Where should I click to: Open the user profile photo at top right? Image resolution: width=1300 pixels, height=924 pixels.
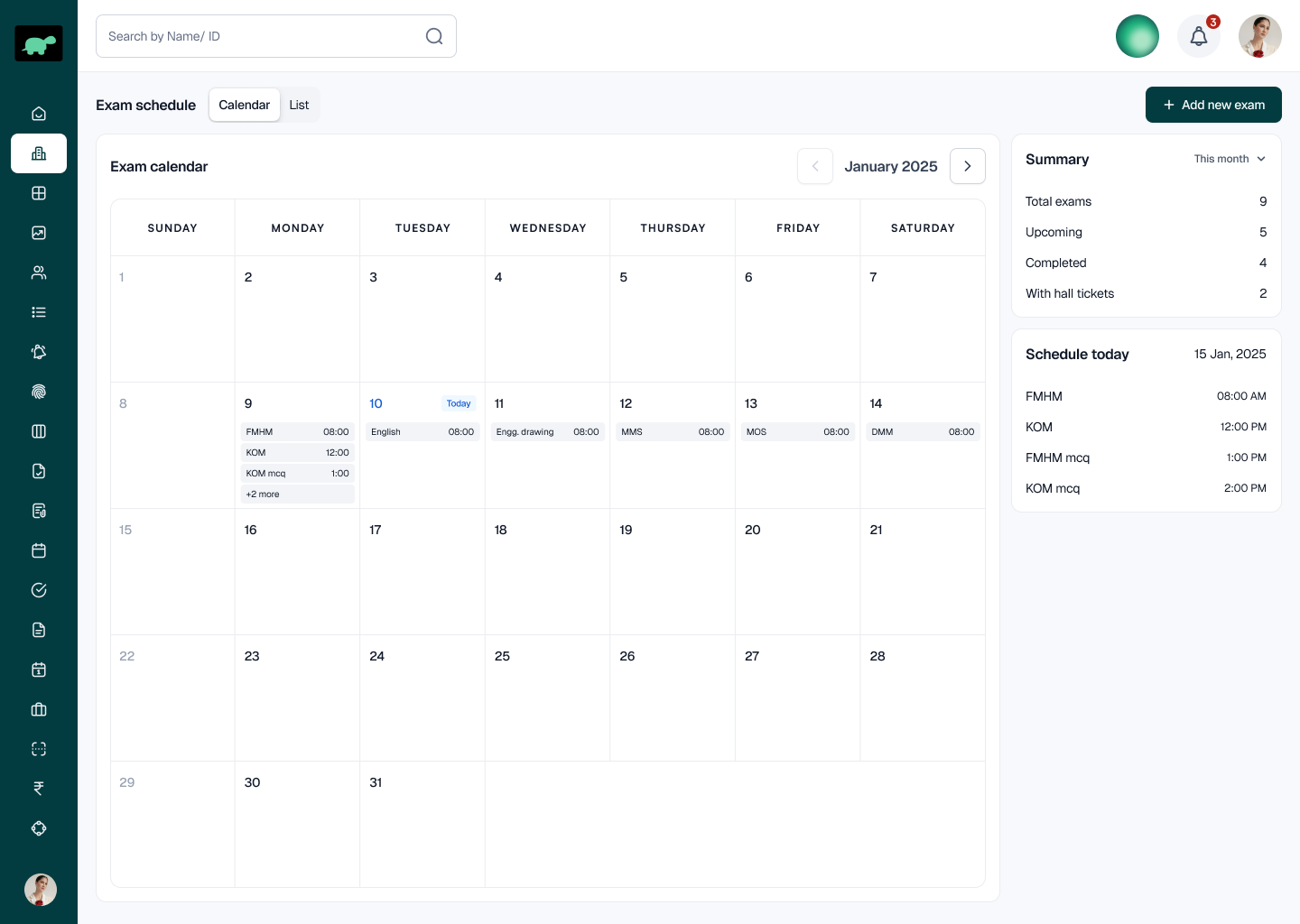point(1260,36)
